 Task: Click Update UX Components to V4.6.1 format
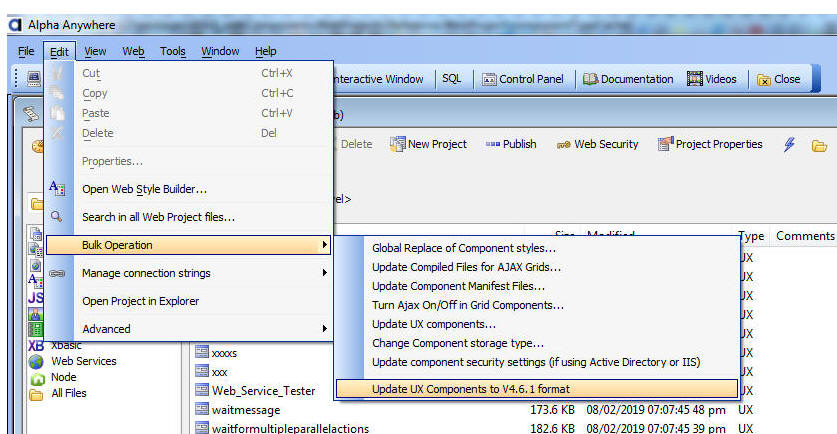click(x=537, y=389)
